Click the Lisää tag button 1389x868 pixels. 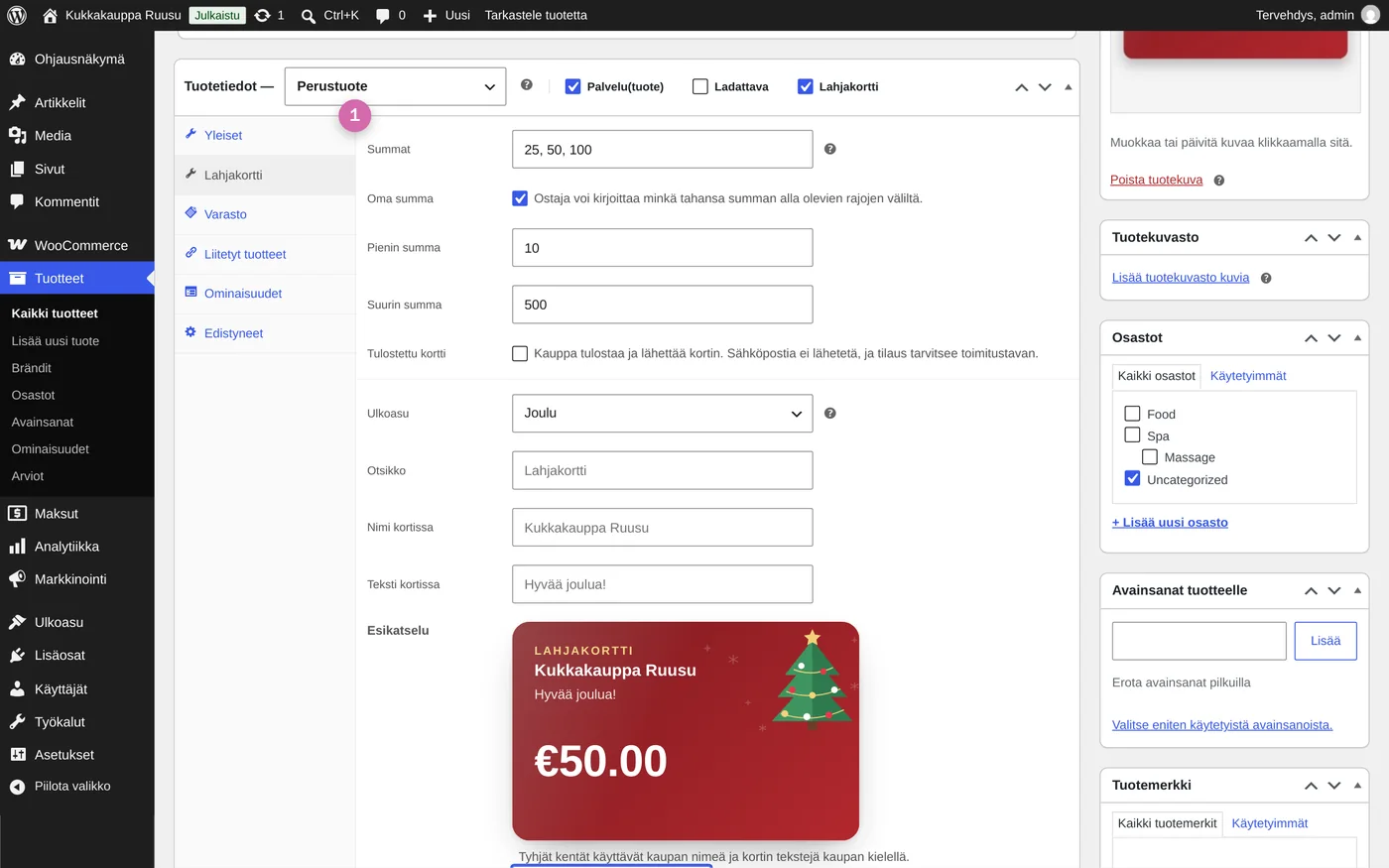click(1326, 641)
